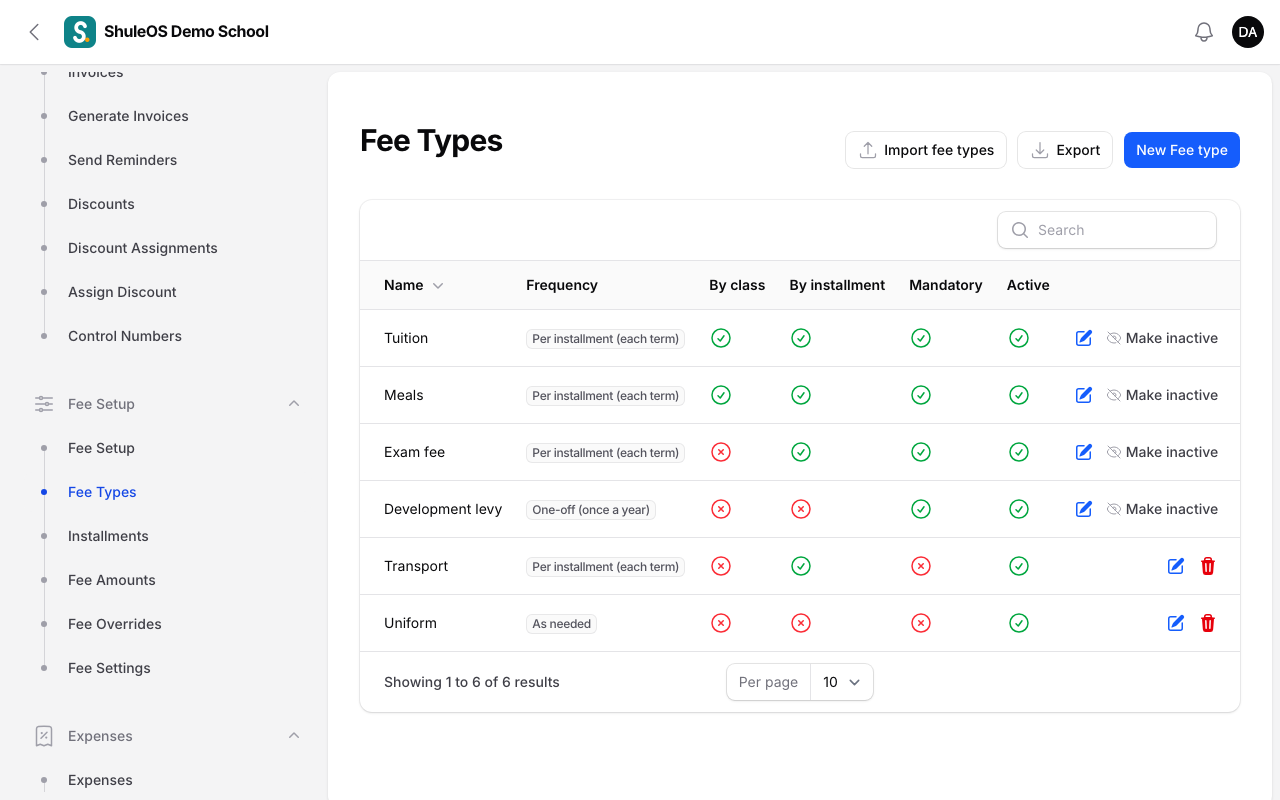Edit the Development levy fee type
The height and width of the screenshot is (800, 1280).
[x=1084, y=509]
